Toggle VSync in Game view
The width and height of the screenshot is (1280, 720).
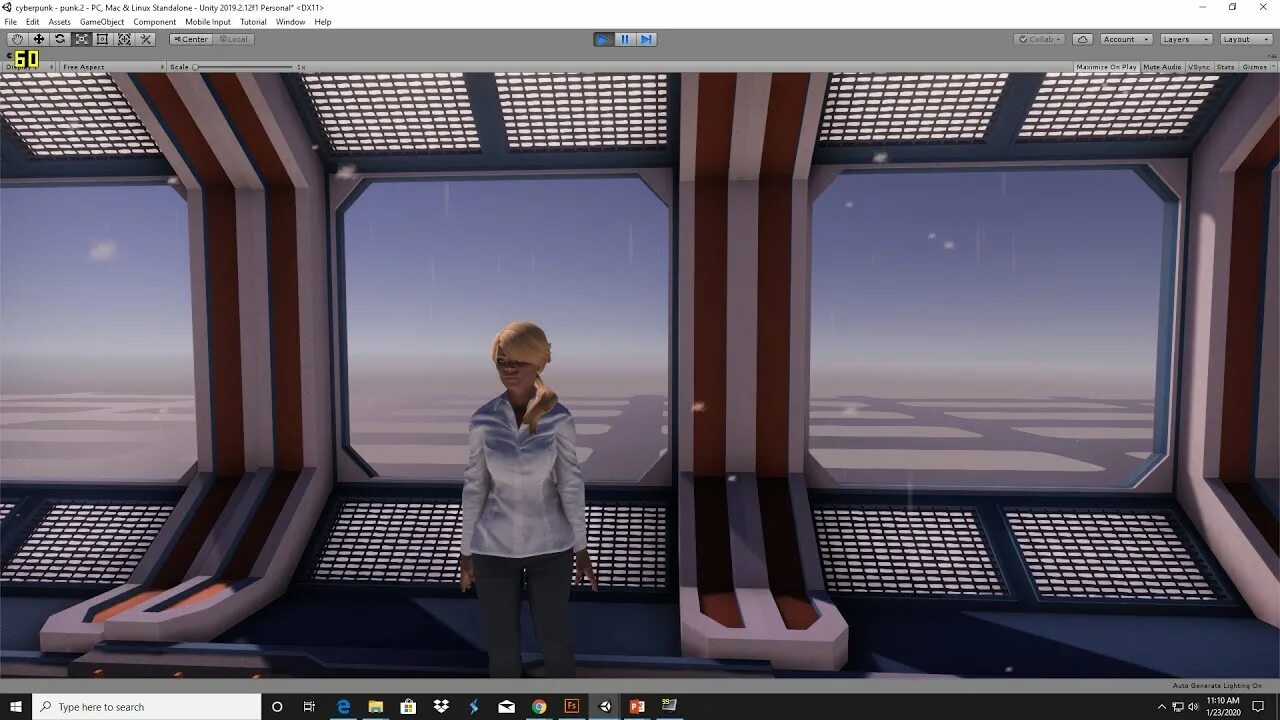tap(1199, 67)
